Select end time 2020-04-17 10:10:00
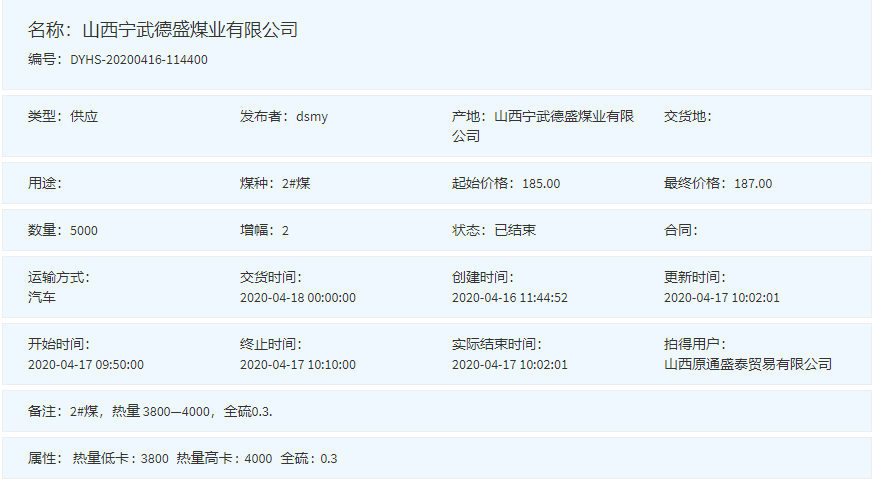The height and width of the screenshot is (482, 872). [x=298, y=365]
